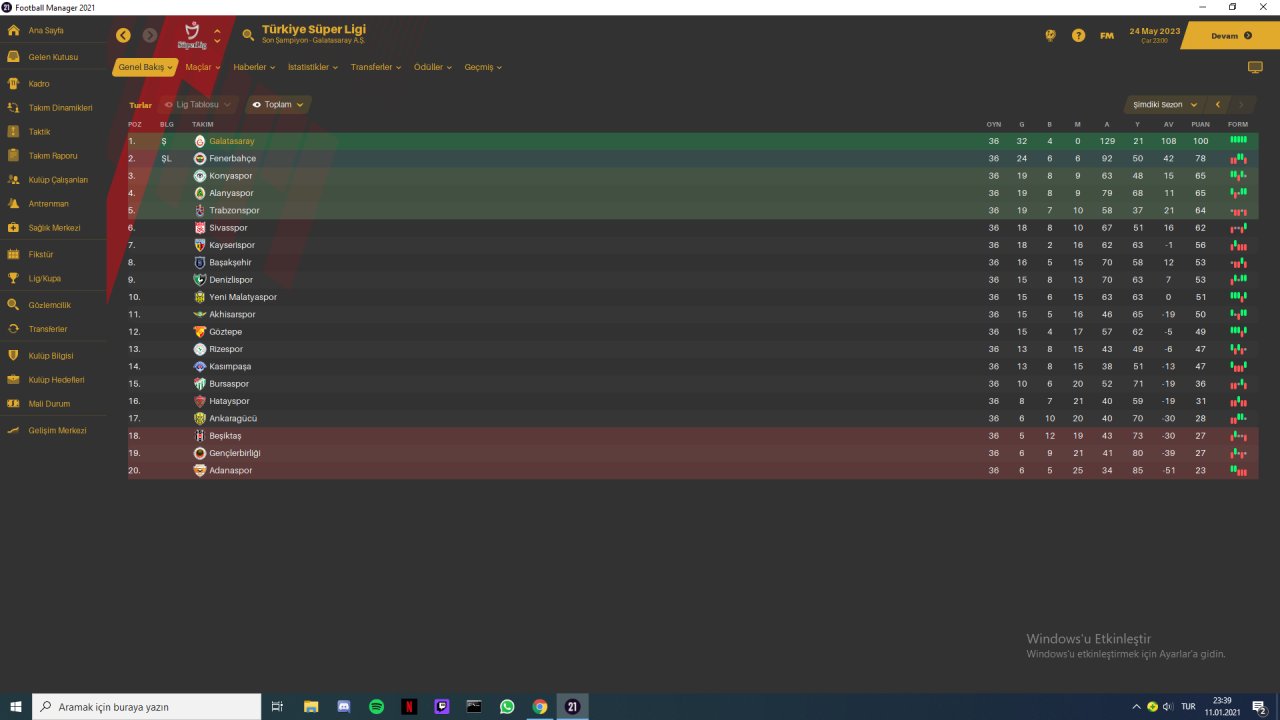Open Konyaspor team link
Viewport: 1280px width, 720px height.
[231, 176]
